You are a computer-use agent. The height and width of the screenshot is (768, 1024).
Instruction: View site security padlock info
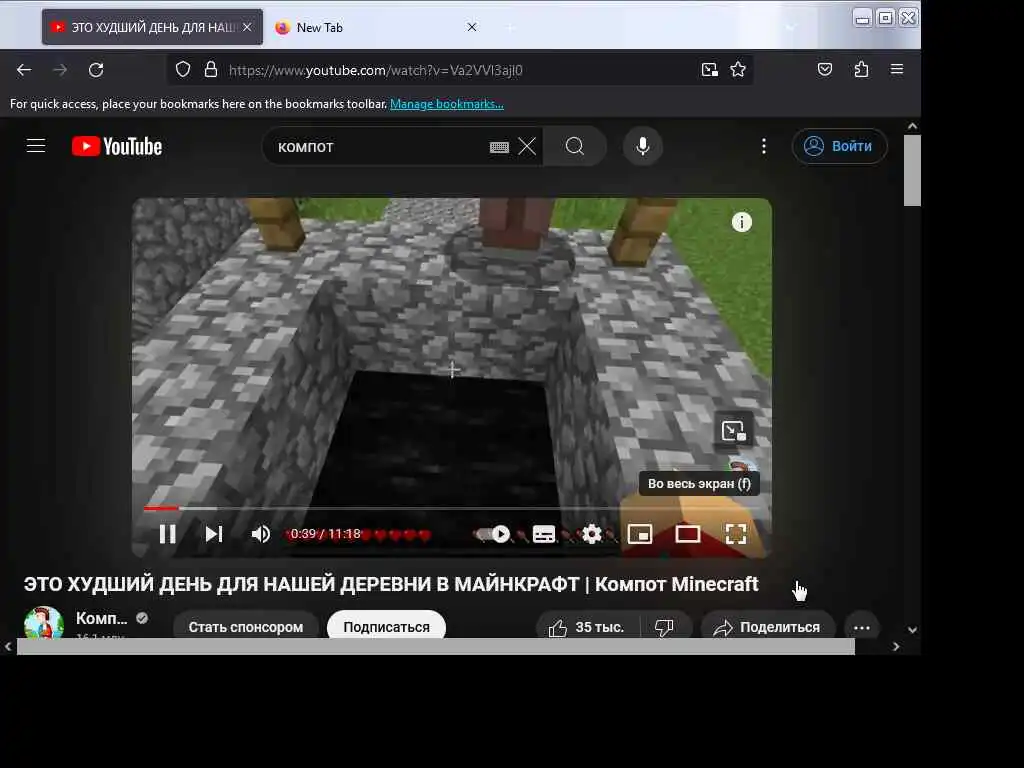pyautogui.click(x=210, y=69)
